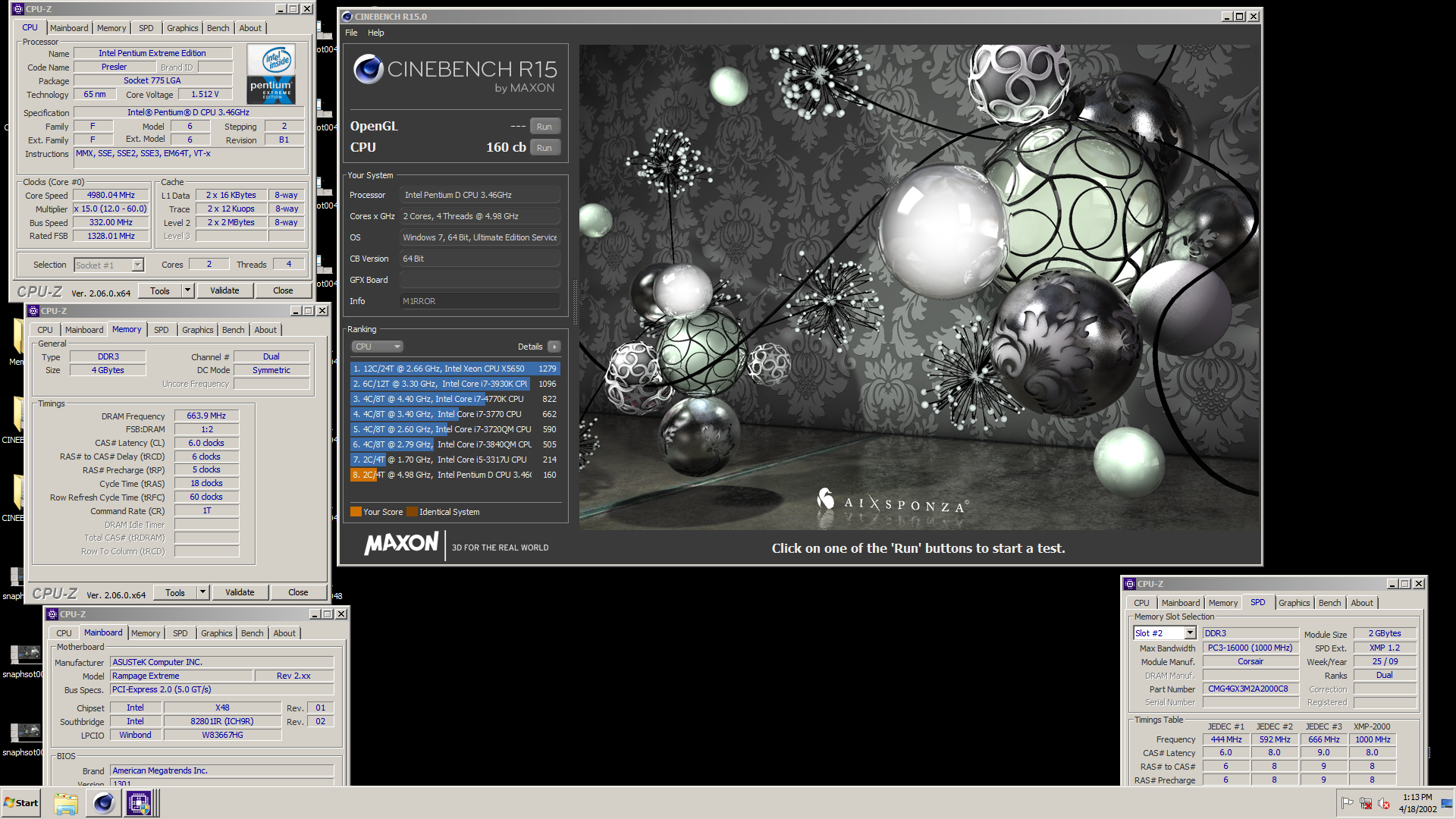Click DRAM Frequency value 663.9 MHz
1456x819 pixels.
coord(206,416)
